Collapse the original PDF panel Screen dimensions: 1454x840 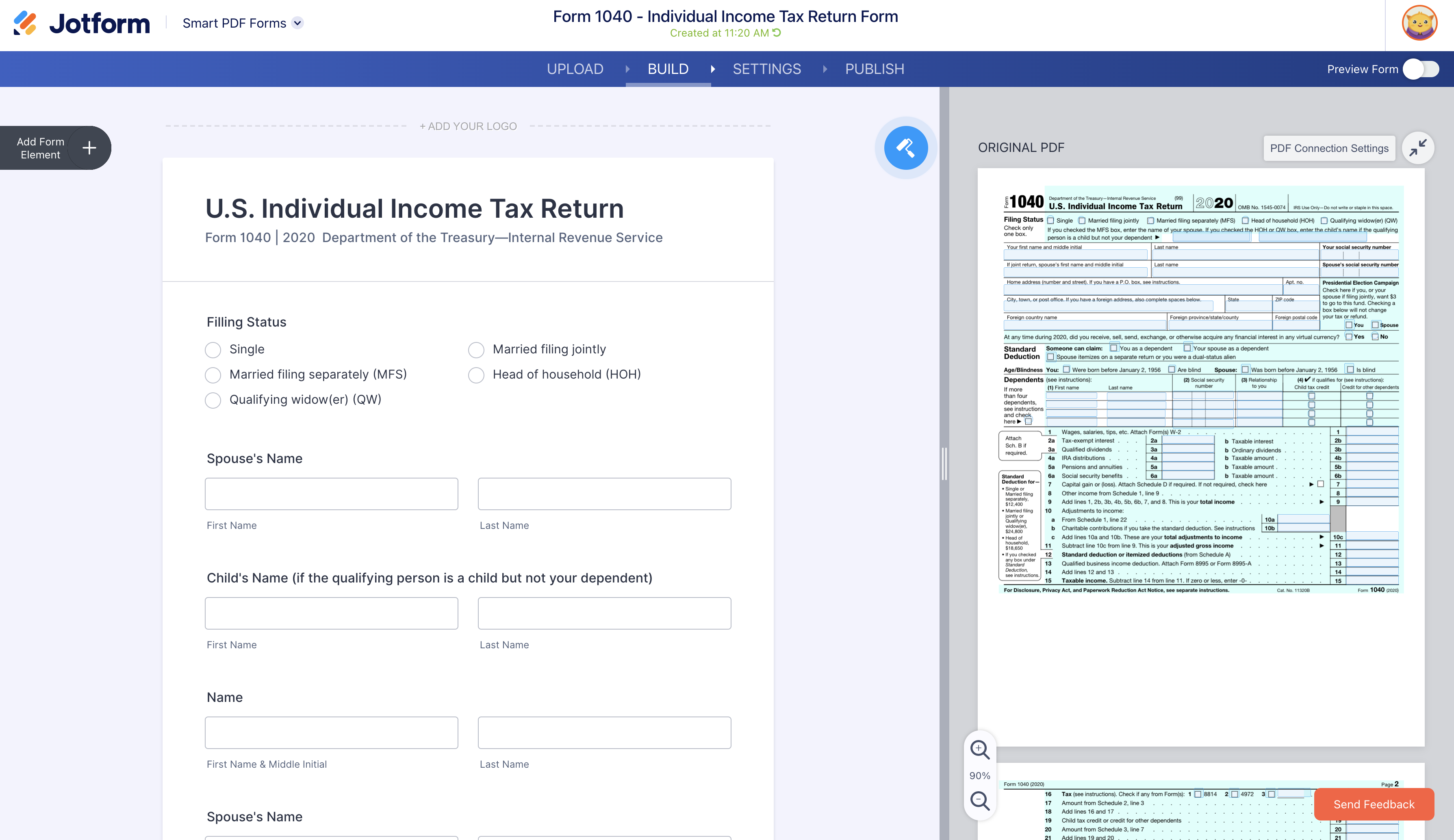tap(1418, 148)
